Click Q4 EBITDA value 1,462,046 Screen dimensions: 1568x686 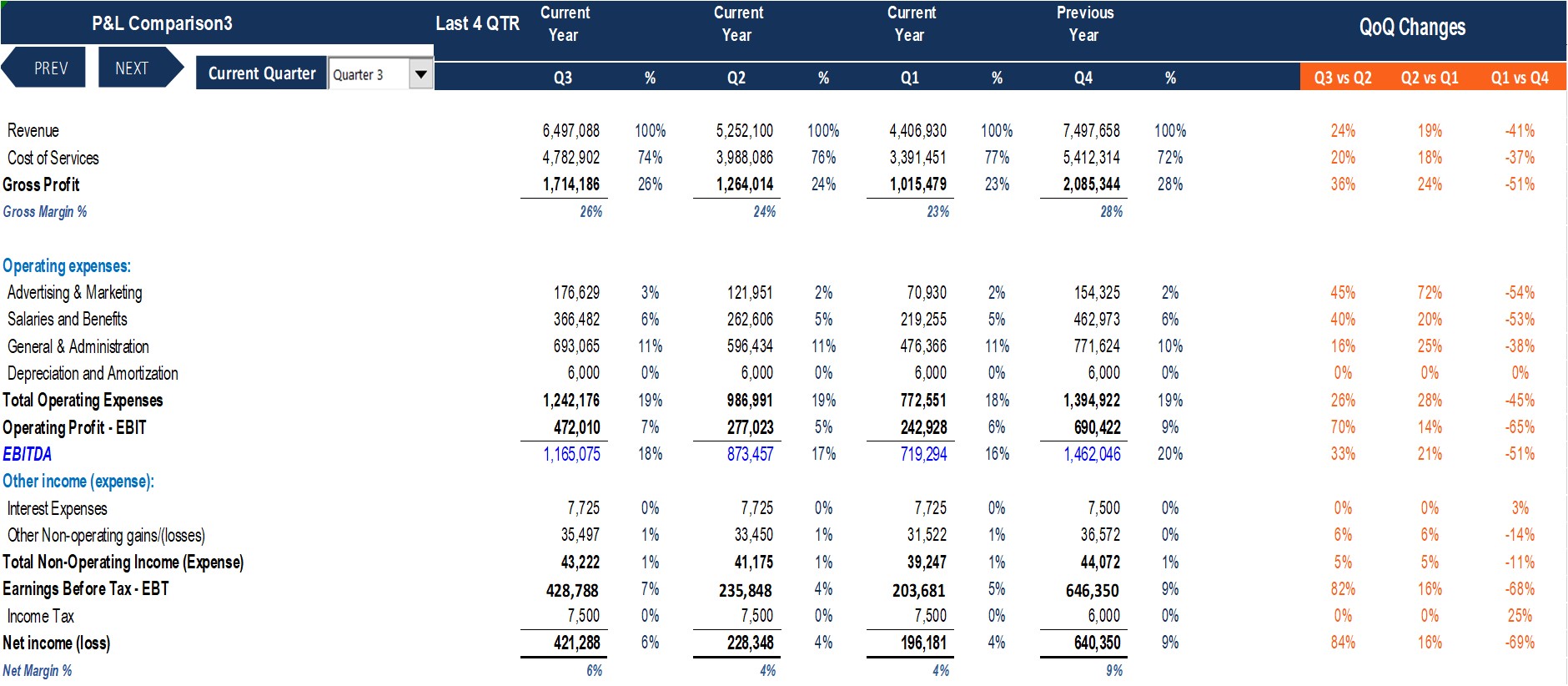click(x=1092, y=454)
